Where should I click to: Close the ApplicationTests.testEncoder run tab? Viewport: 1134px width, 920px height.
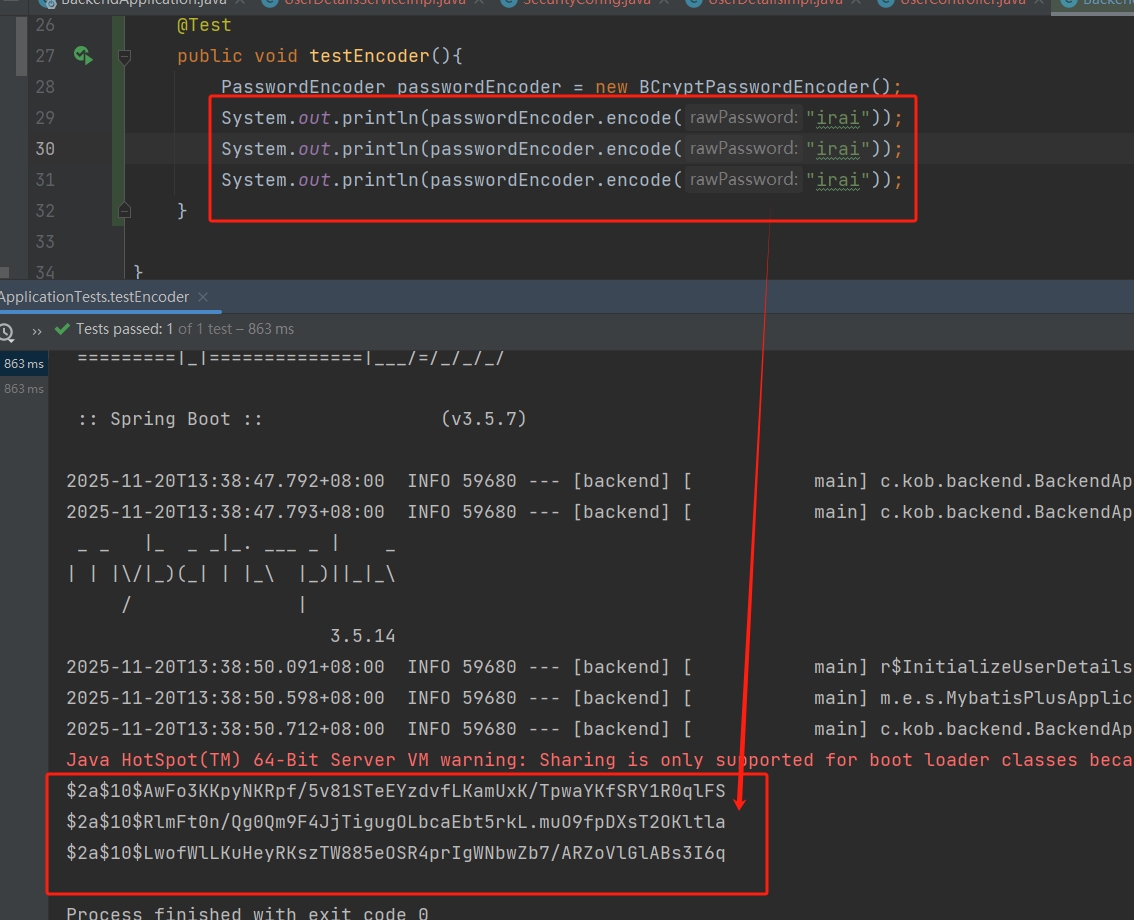tap(203, 297)
